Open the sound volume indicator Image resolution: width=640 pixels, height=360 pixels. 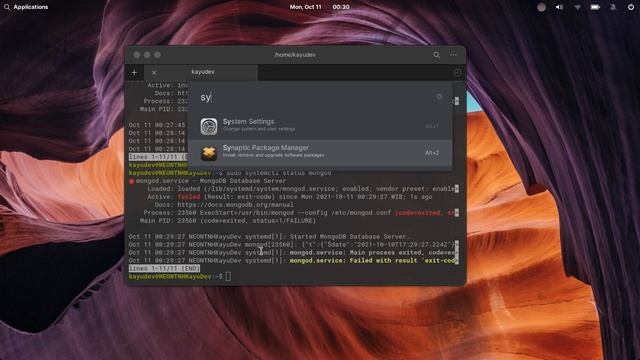(559, 7)
